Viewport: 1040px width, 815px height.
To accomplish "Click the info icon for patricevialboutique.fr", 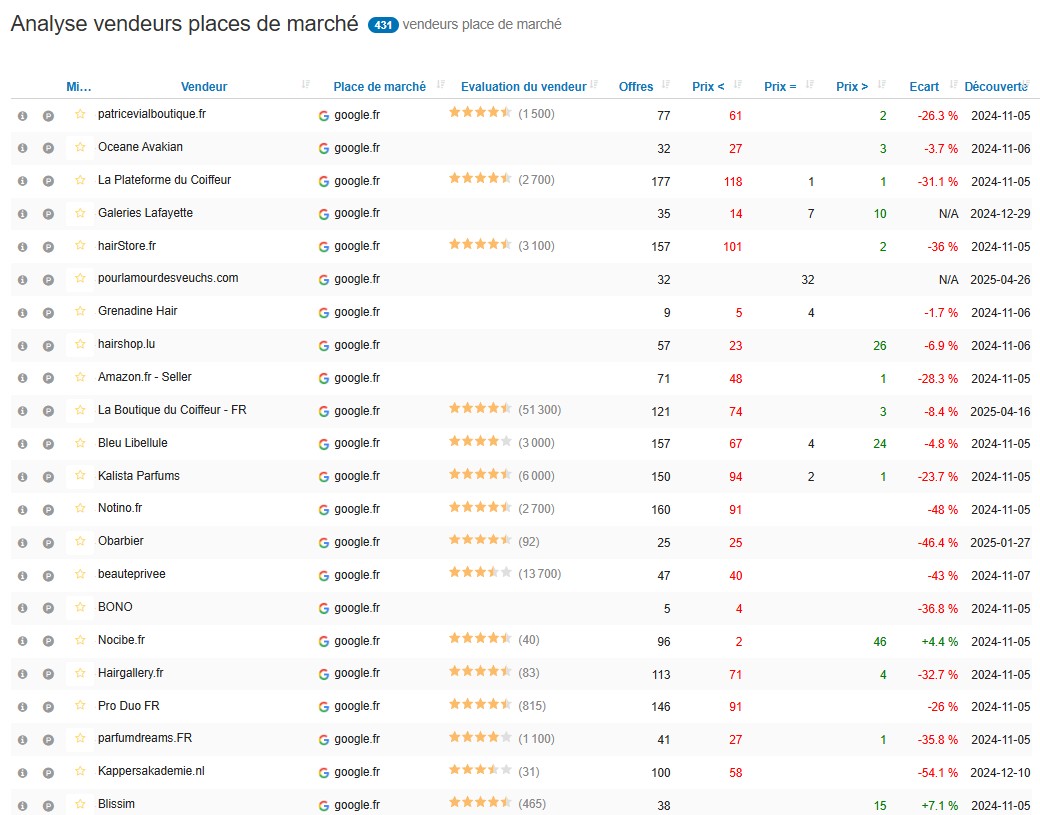I will coord(23,115).
